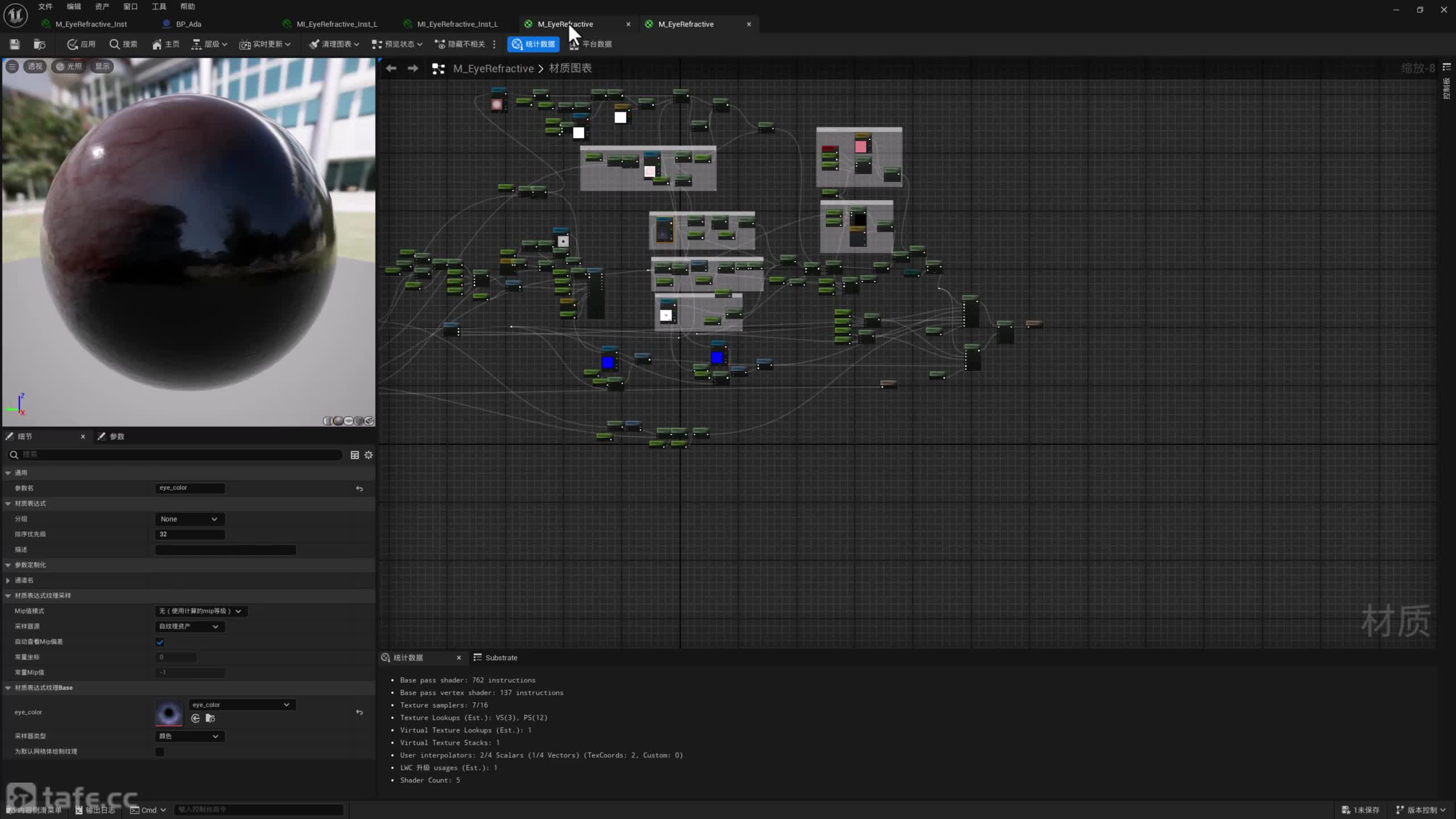The height and width of the screenshot is (819, 1456).
Task: Click the details panel search field
Action: [175, 454]
